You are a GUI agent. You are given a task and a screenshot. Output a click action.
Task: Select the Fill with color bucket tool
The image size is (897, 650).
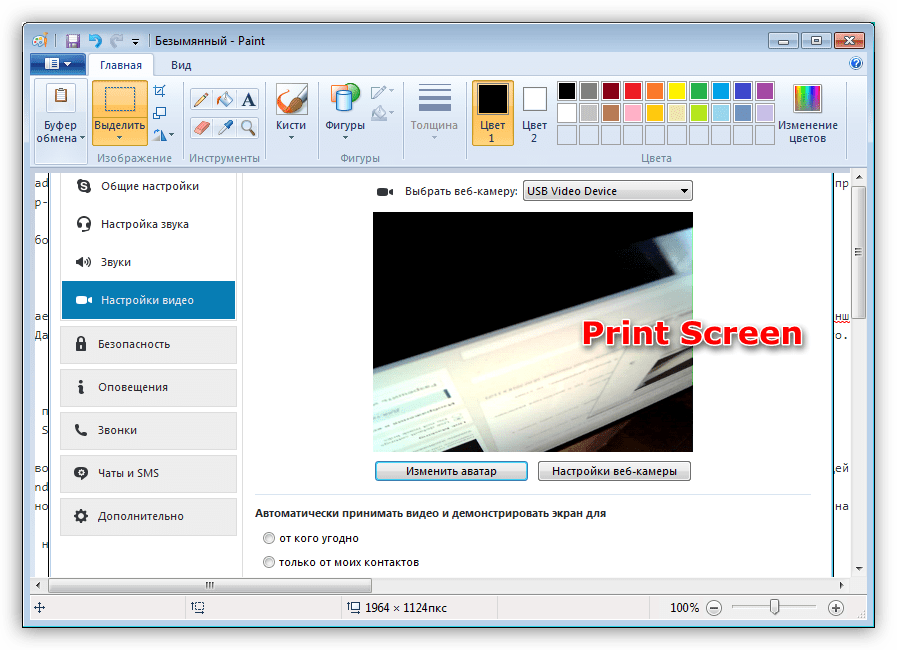click(x=225, y=99)
